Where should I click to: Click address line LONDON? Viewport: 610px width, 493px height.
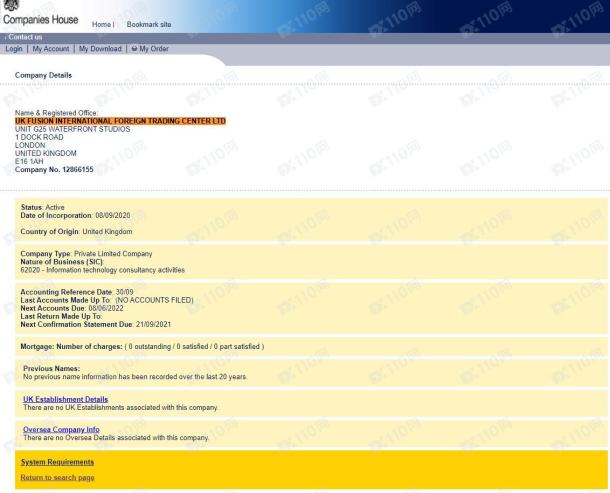coord(30,145)
